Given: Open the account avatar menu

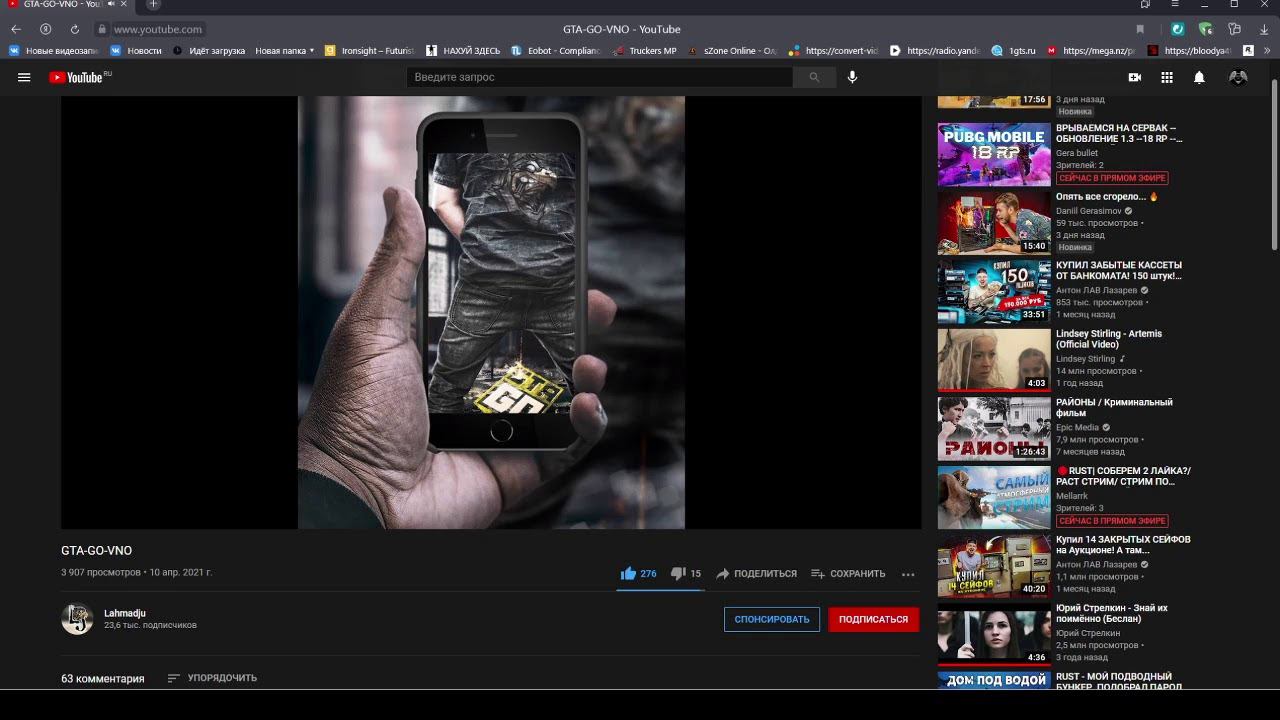Looking at the screenshot, I should (1238, 77).
